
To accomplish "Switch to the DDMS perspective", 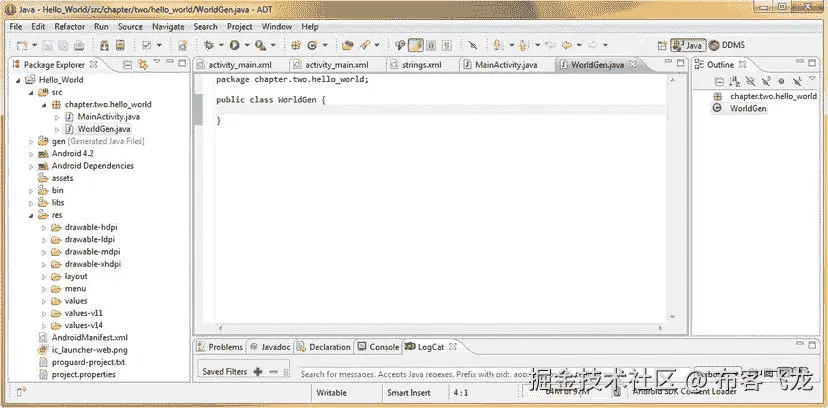I will (728, 45).
